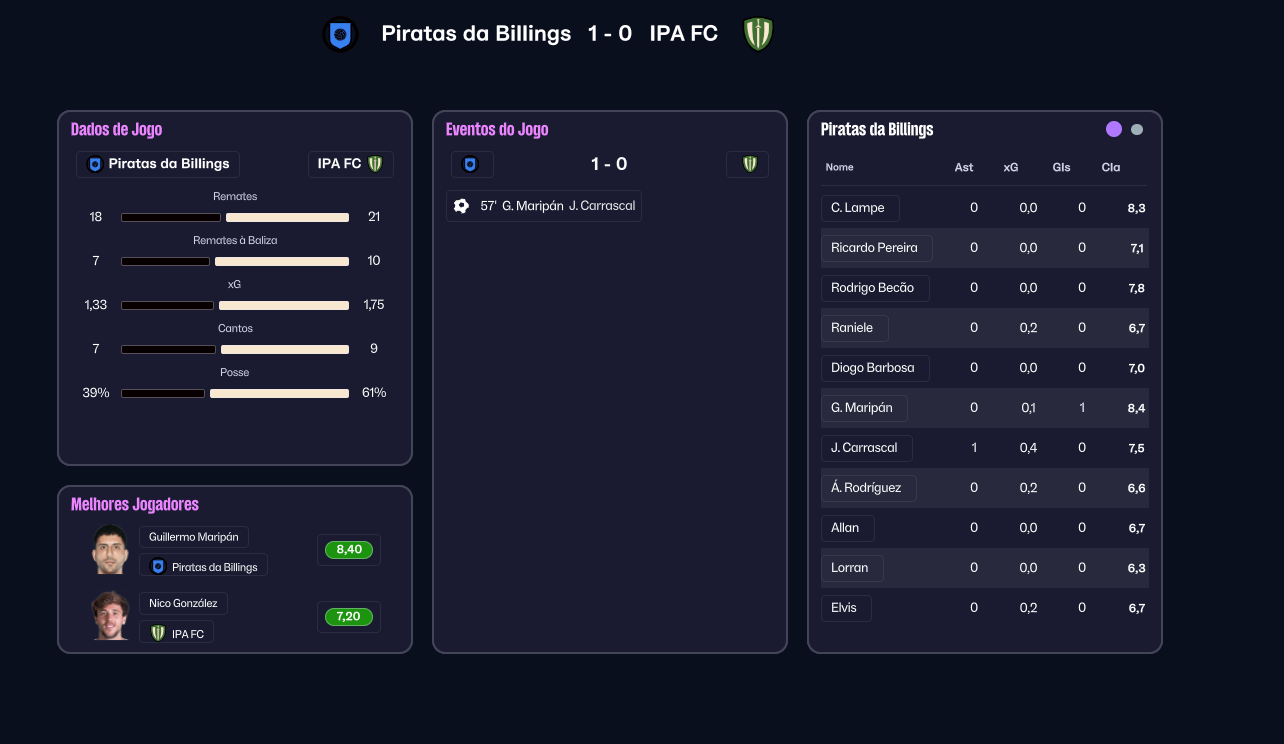Click the Piratas da Billings crest in header
The image size is (1284, 744).
tap(341, 35)
